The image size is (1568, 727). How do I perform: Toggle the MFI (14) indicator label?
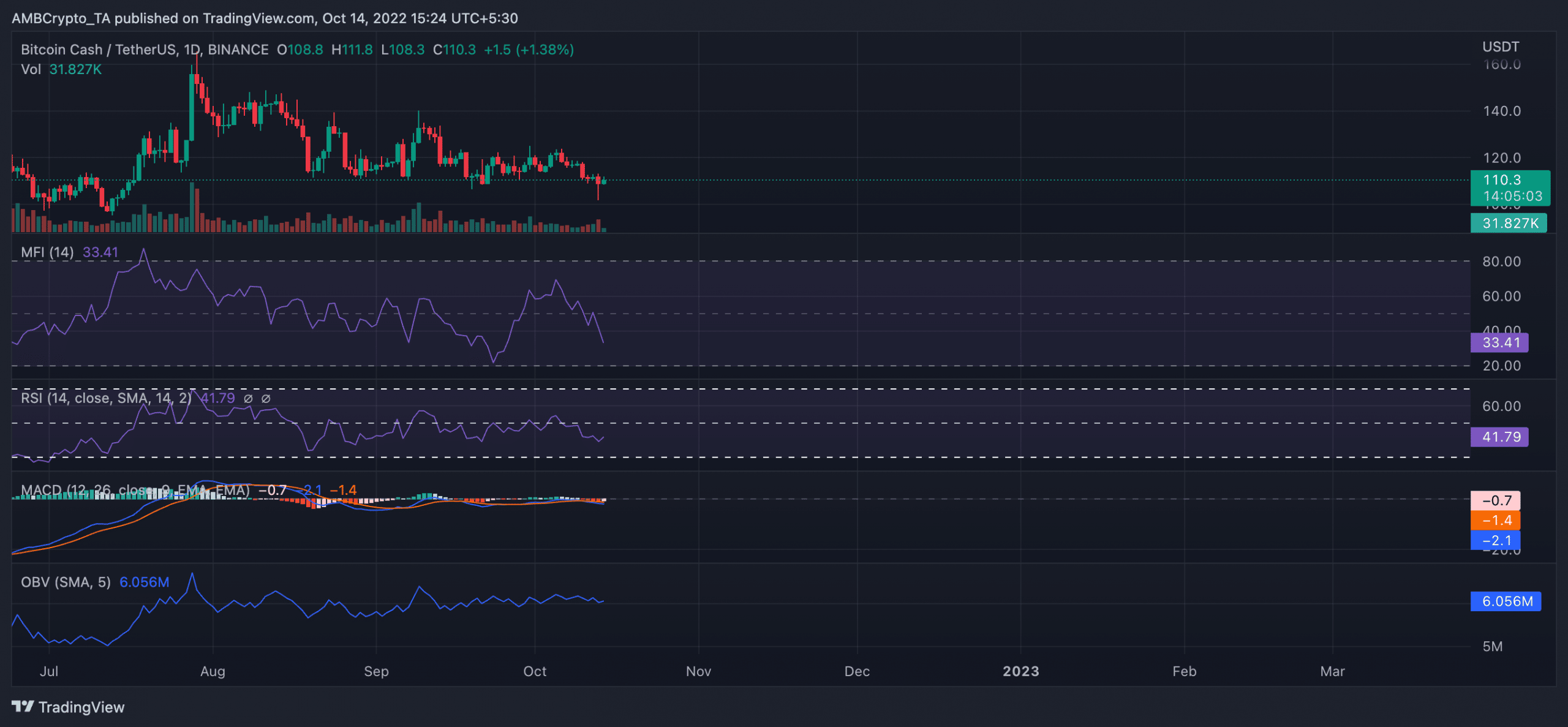point(46,252)
